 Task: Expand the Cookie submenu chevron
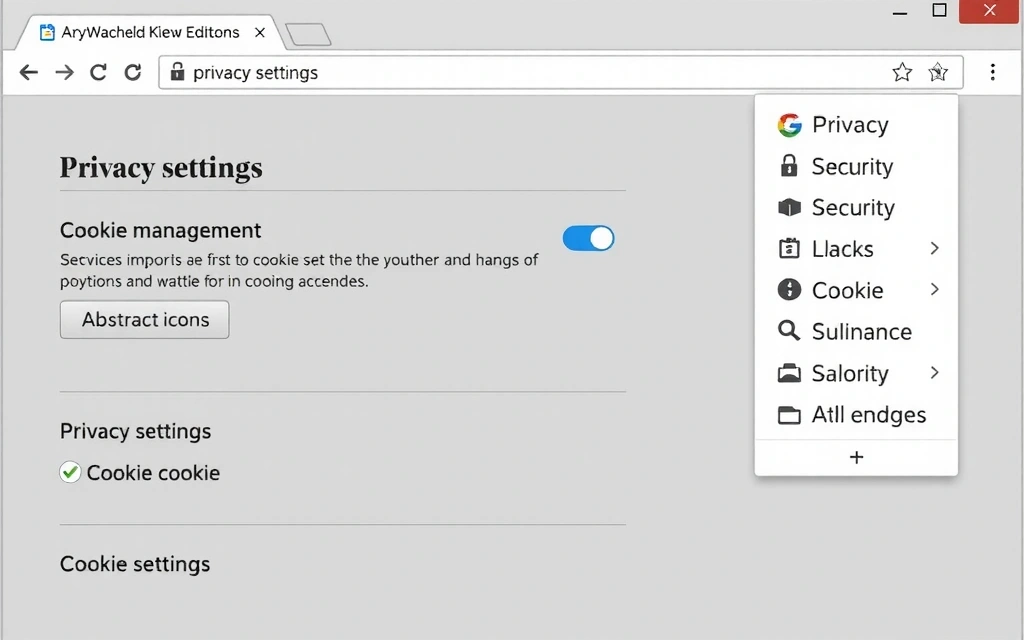[934, 290]
